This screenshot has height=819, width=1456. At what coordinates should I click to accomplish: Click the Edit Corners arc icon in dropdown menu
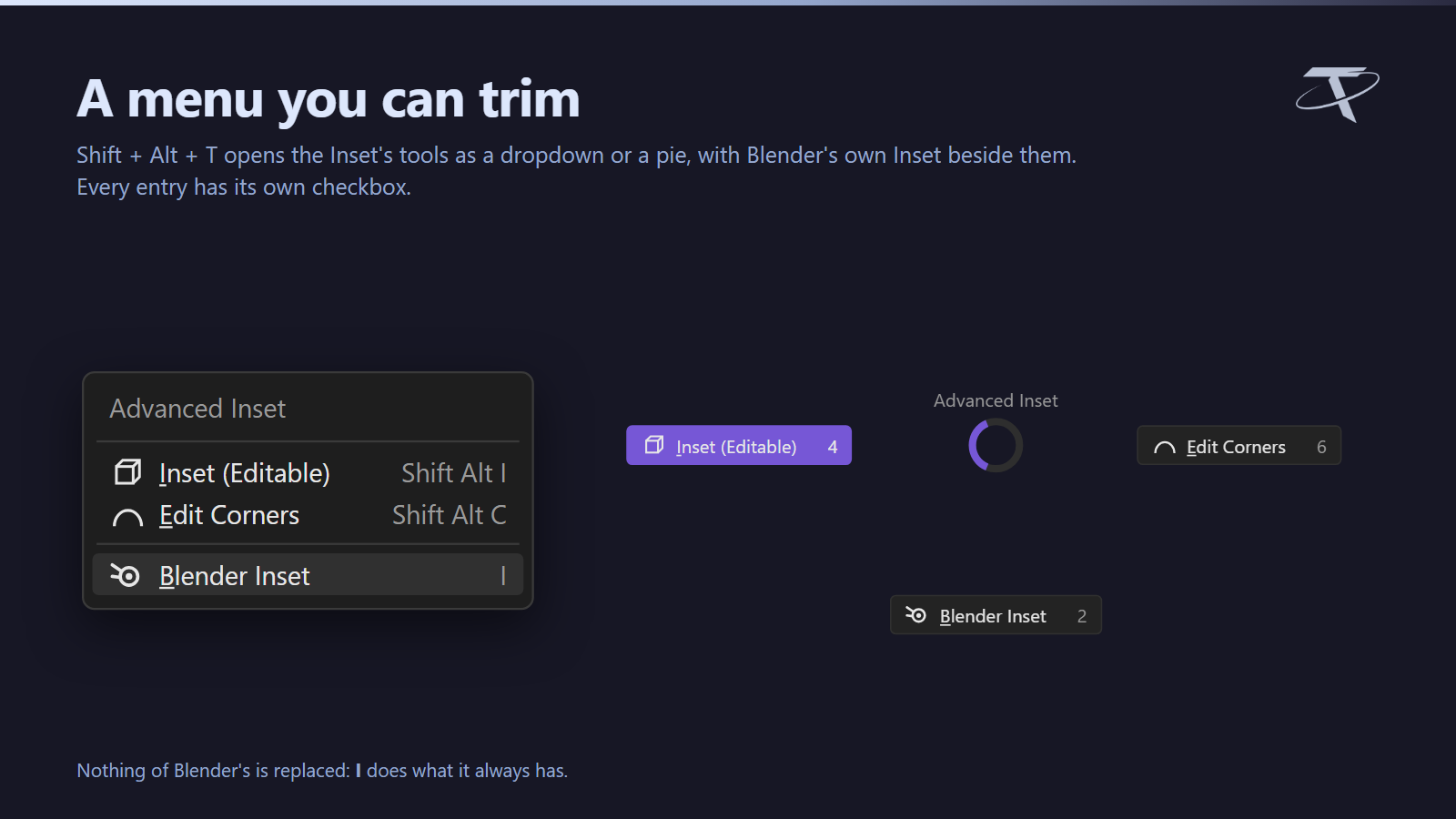click(127, 518)
